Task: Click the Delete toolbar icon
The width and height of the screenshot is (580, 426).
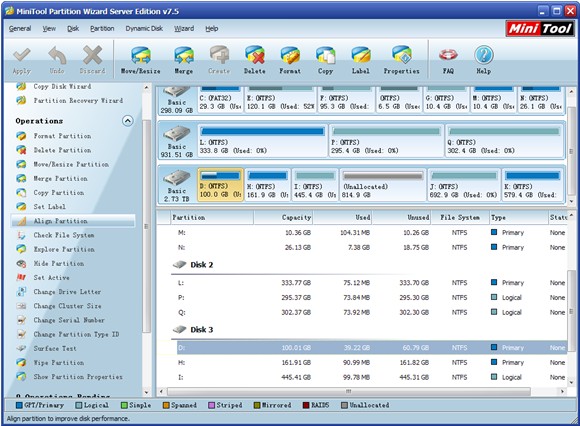Action: coord(254,60)
